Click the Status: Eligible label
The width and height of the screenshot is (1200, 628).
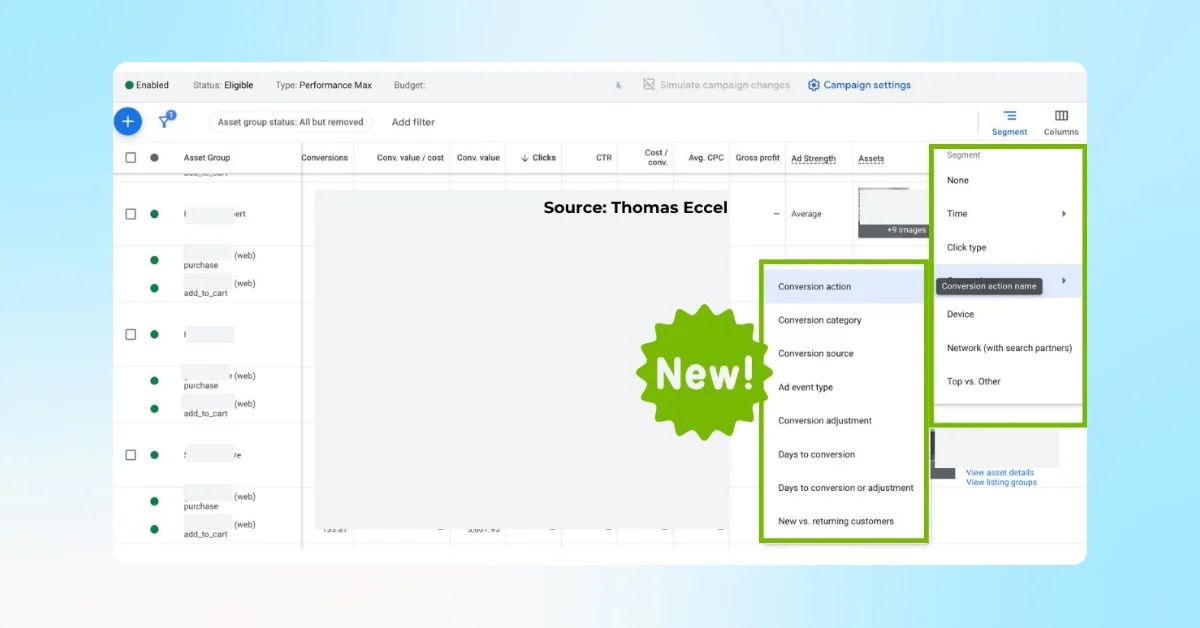pyautogui.click(x=223, y=85)
